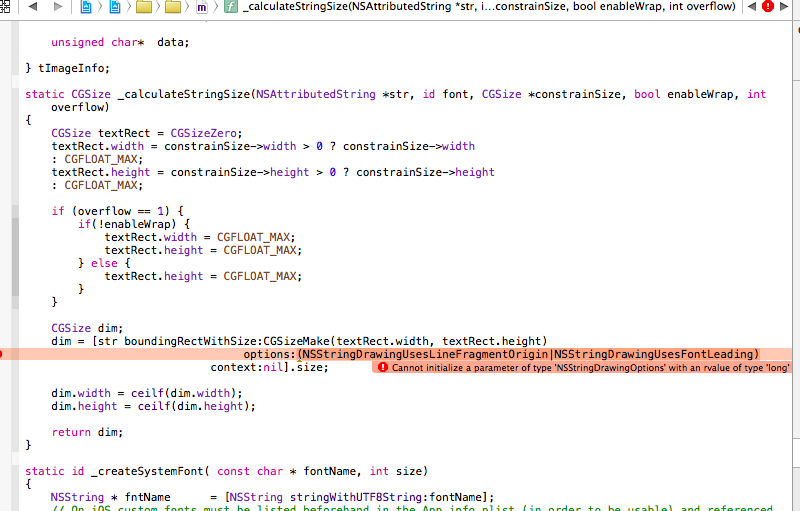Jump to the previous issue arrow

[x=752, y=7]
